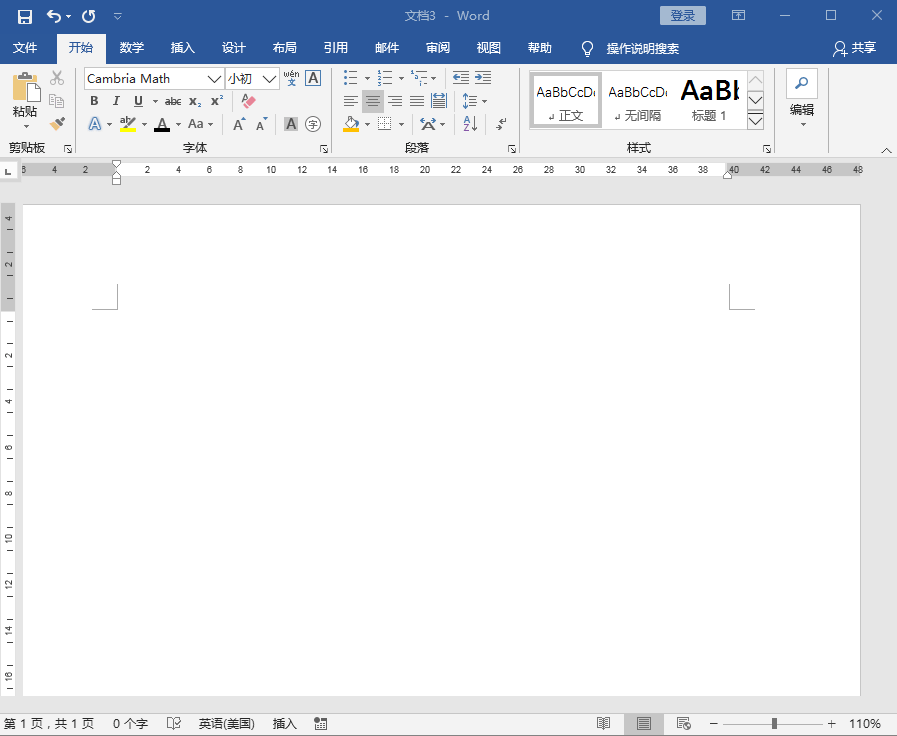Select center alignment

click(x=372, y=101)
